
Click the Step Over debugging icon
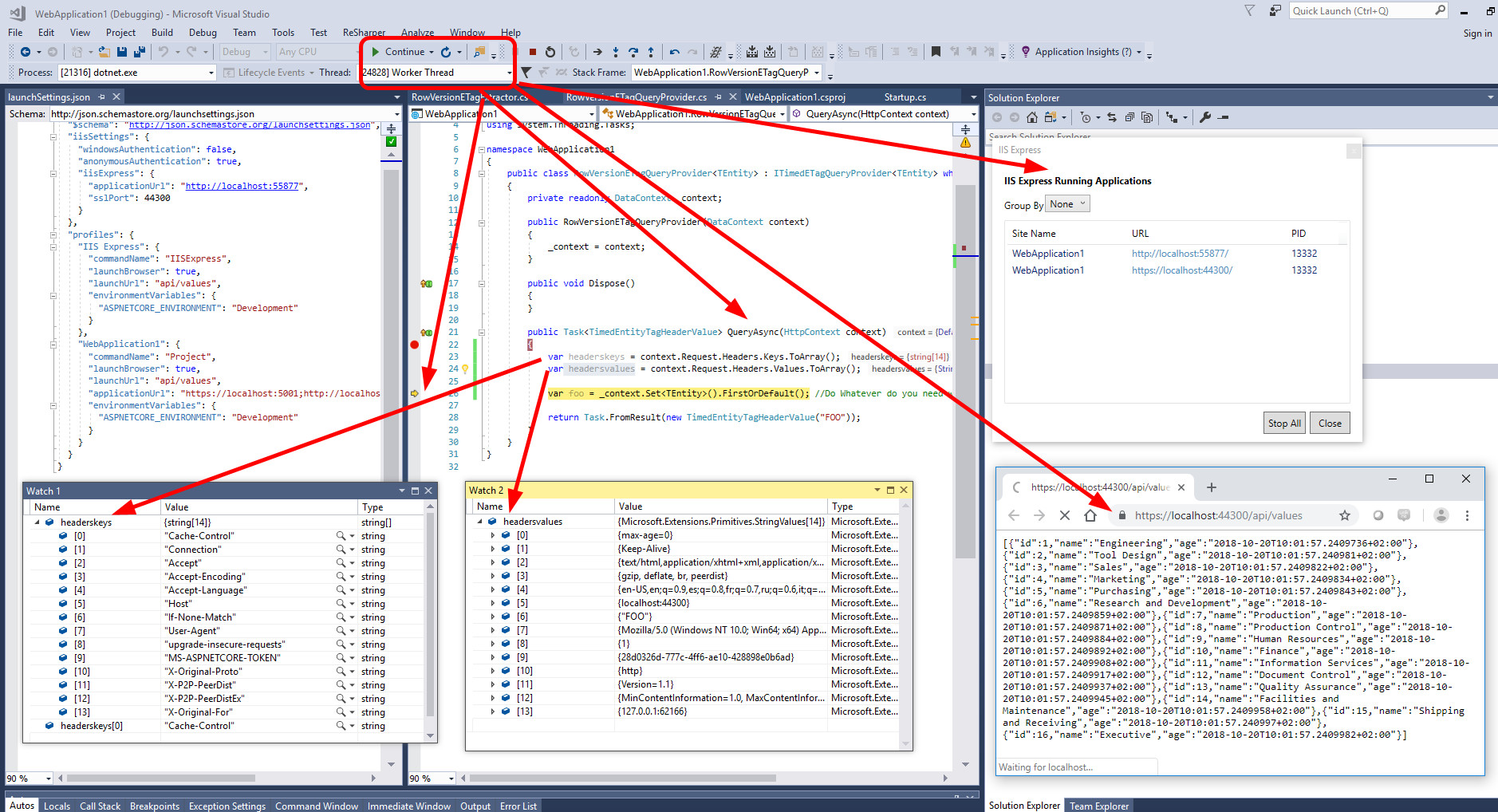(633, 51)
